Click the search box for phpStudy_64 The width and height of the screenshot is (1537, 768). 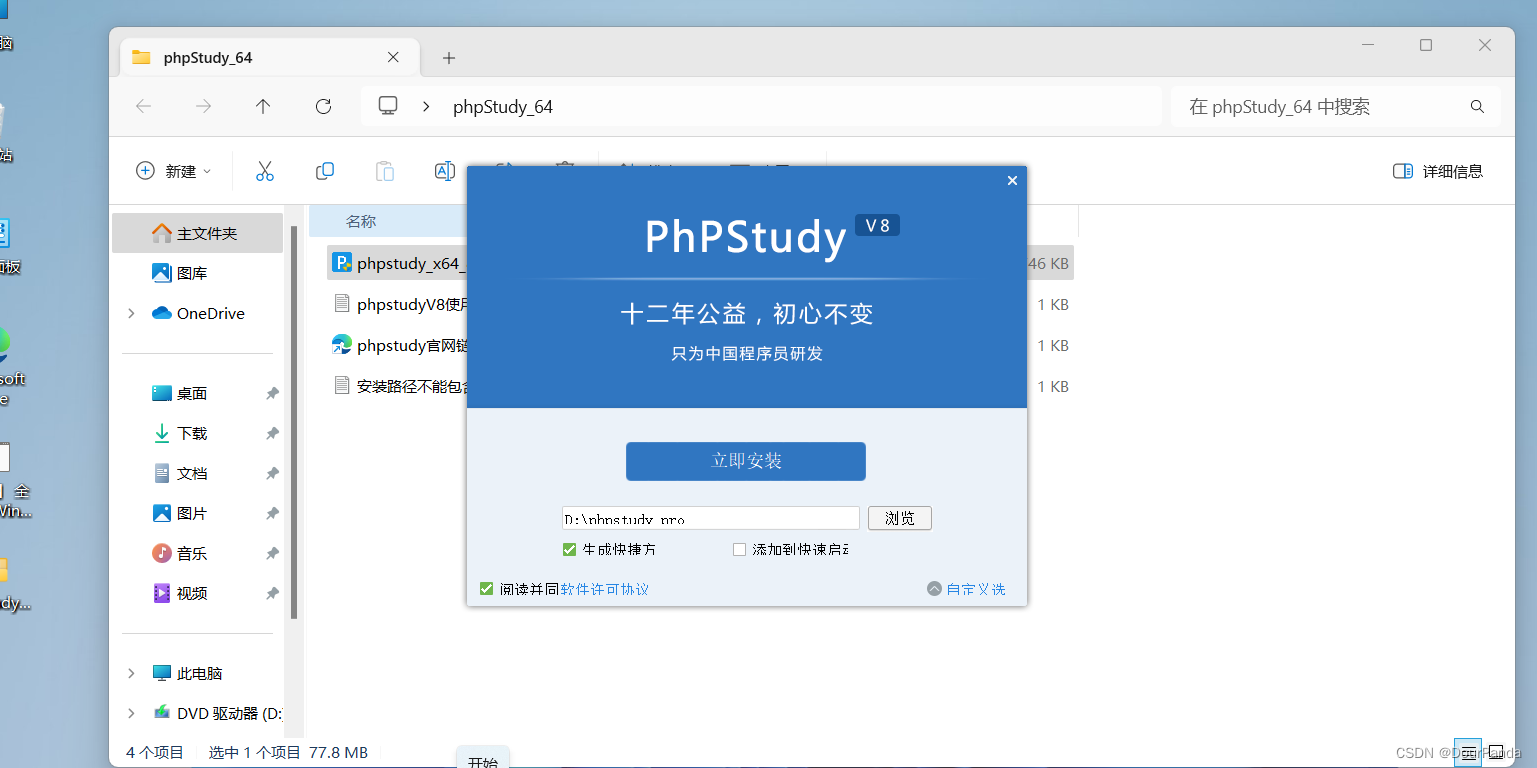(x=1336, y=106)
